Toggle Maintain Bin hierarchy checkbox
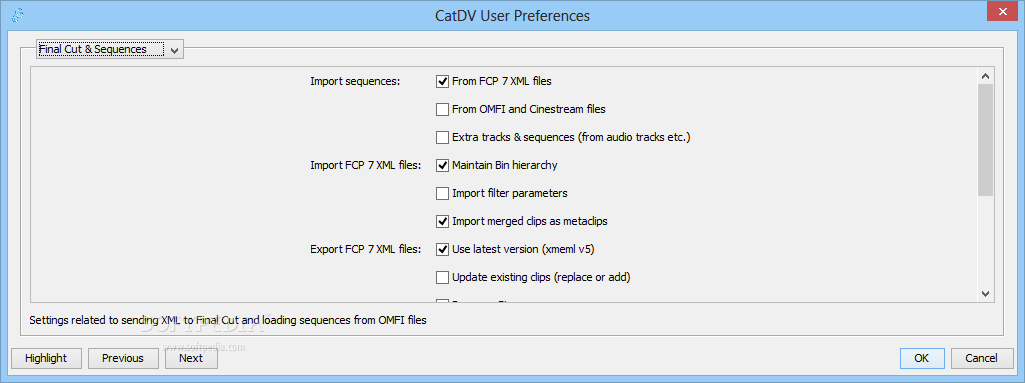Screen dimensions: 1025x383 coord(443,165)
